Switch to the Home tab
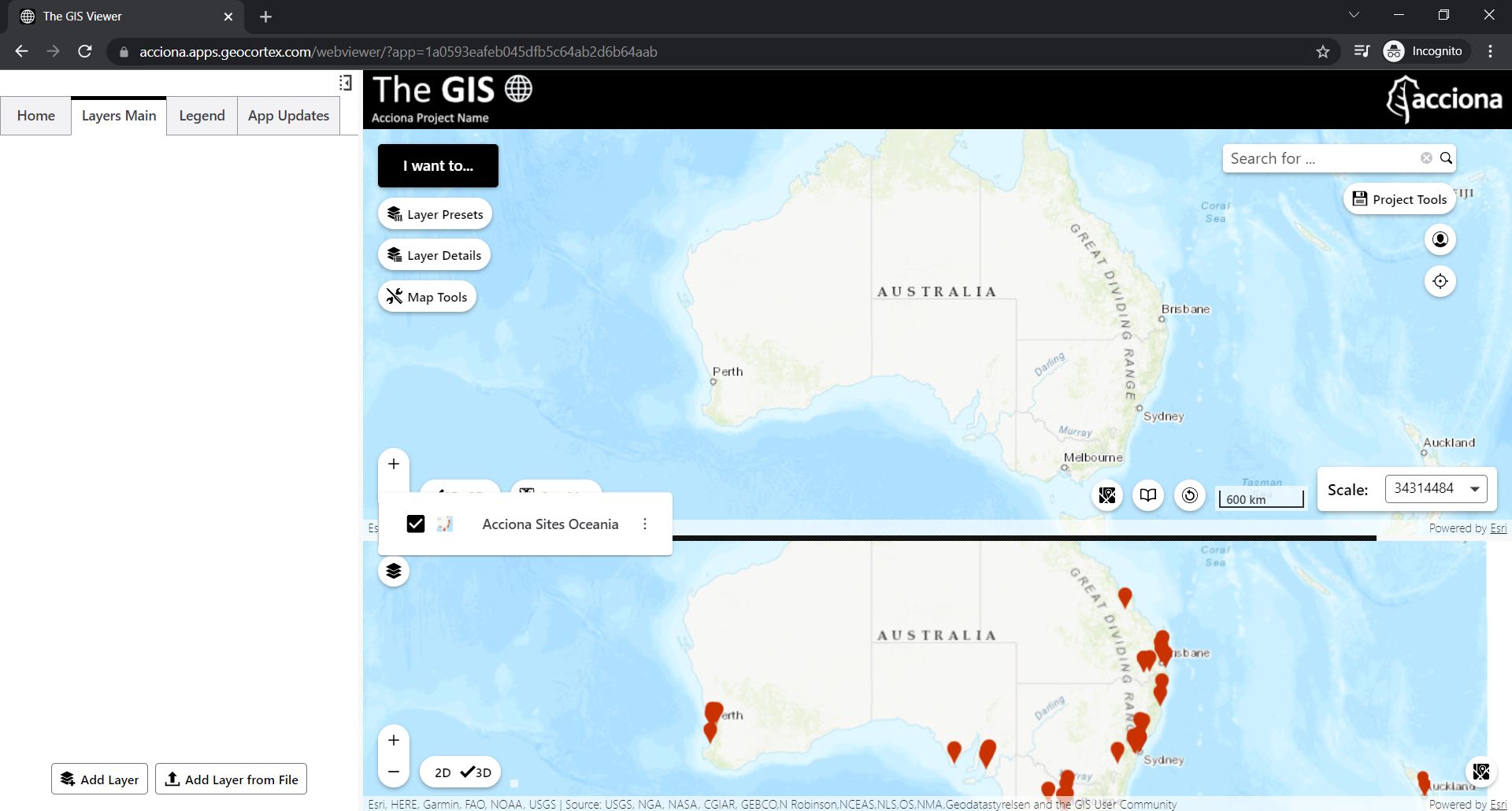 36,116
